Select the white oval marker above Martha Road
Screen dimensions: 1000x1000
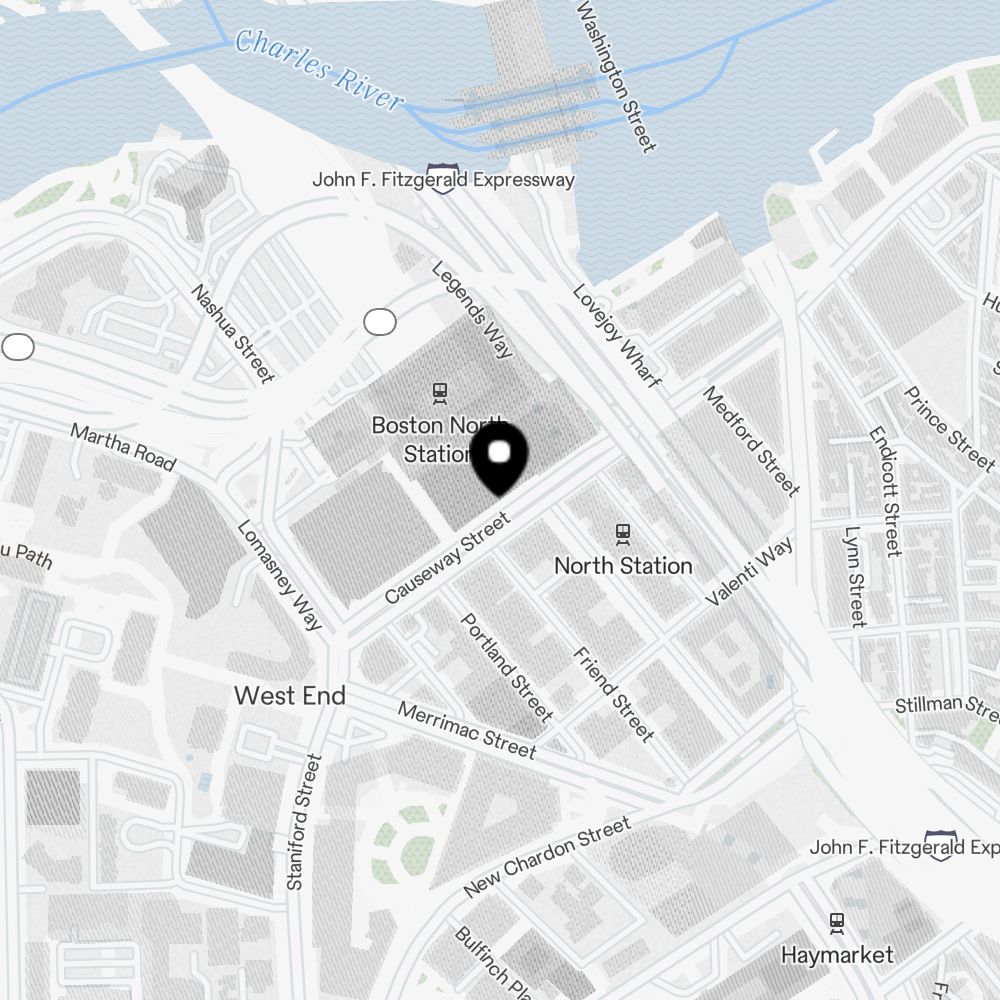coord(18,347)
